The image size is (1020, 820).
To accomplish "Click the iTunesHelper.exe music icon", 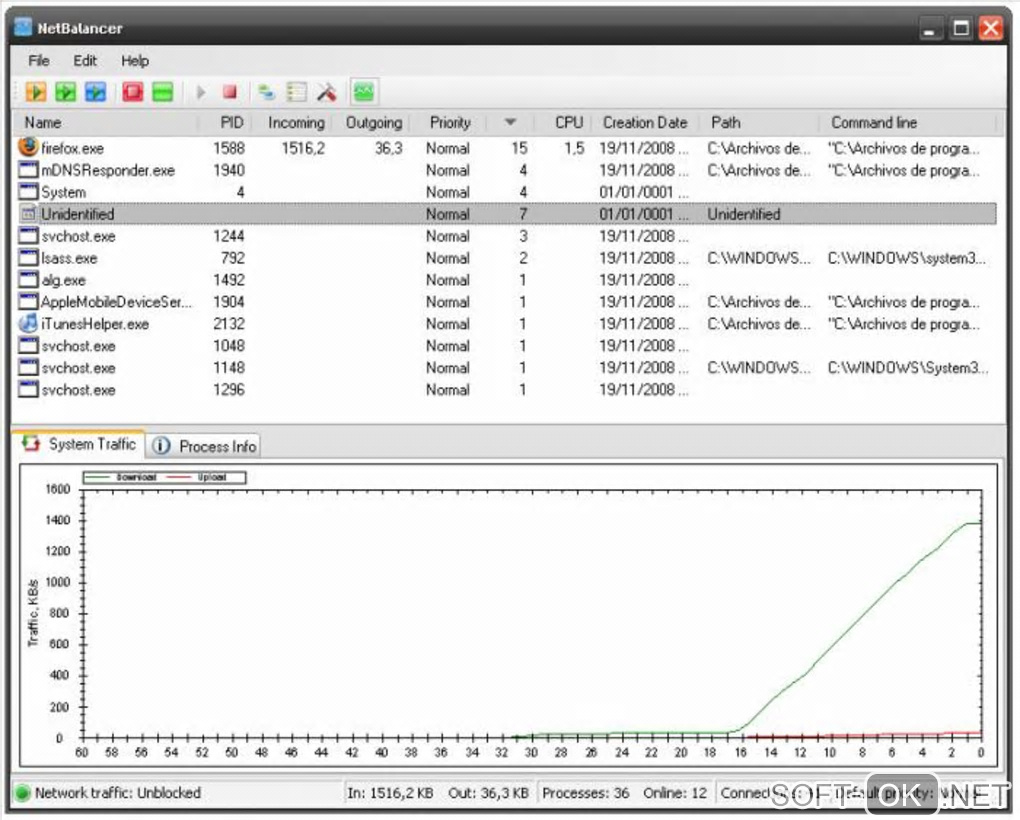I will 28,323.
